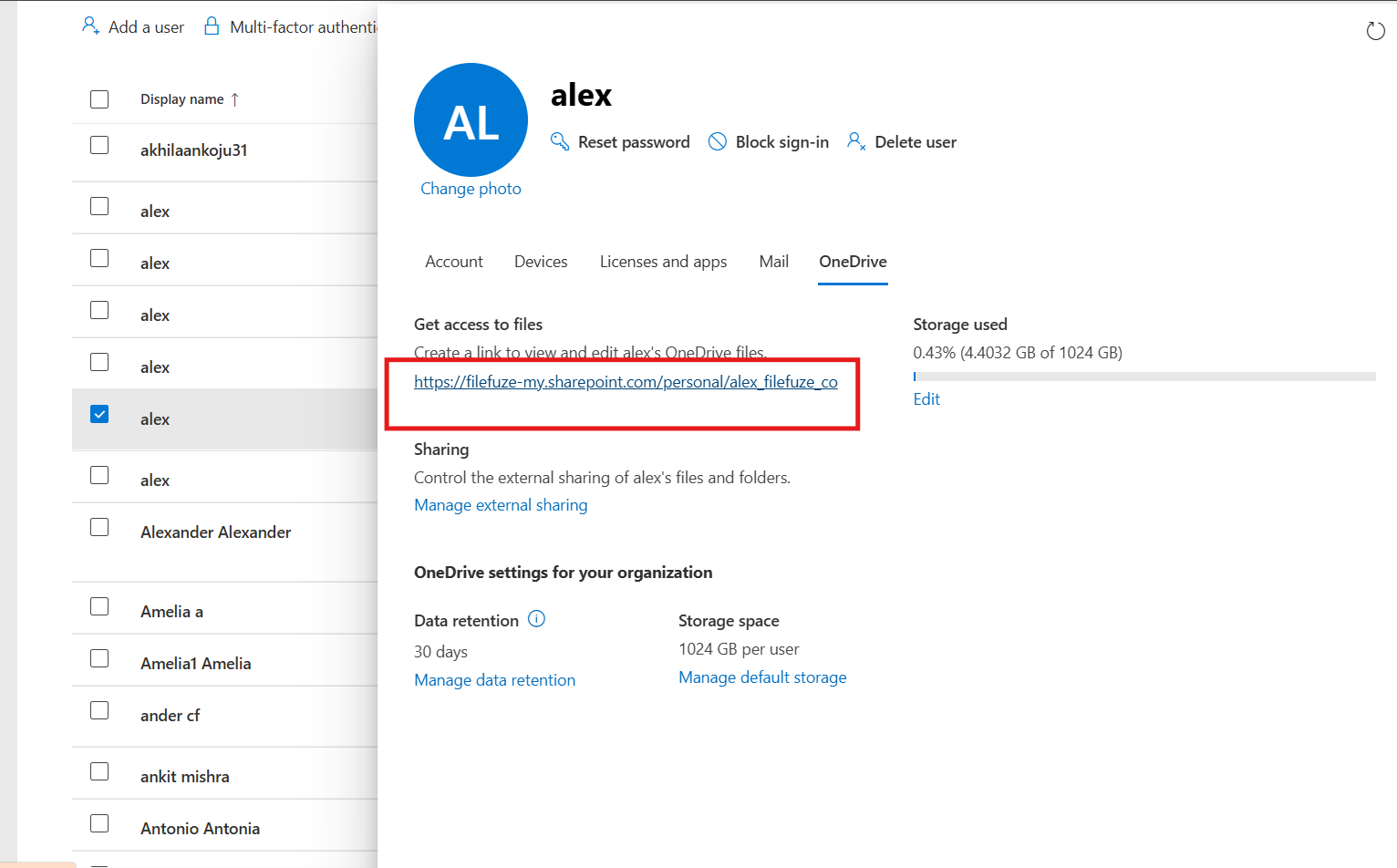
Task: Click Change photo under alex's avatar
Action: (x=471, y=188)
